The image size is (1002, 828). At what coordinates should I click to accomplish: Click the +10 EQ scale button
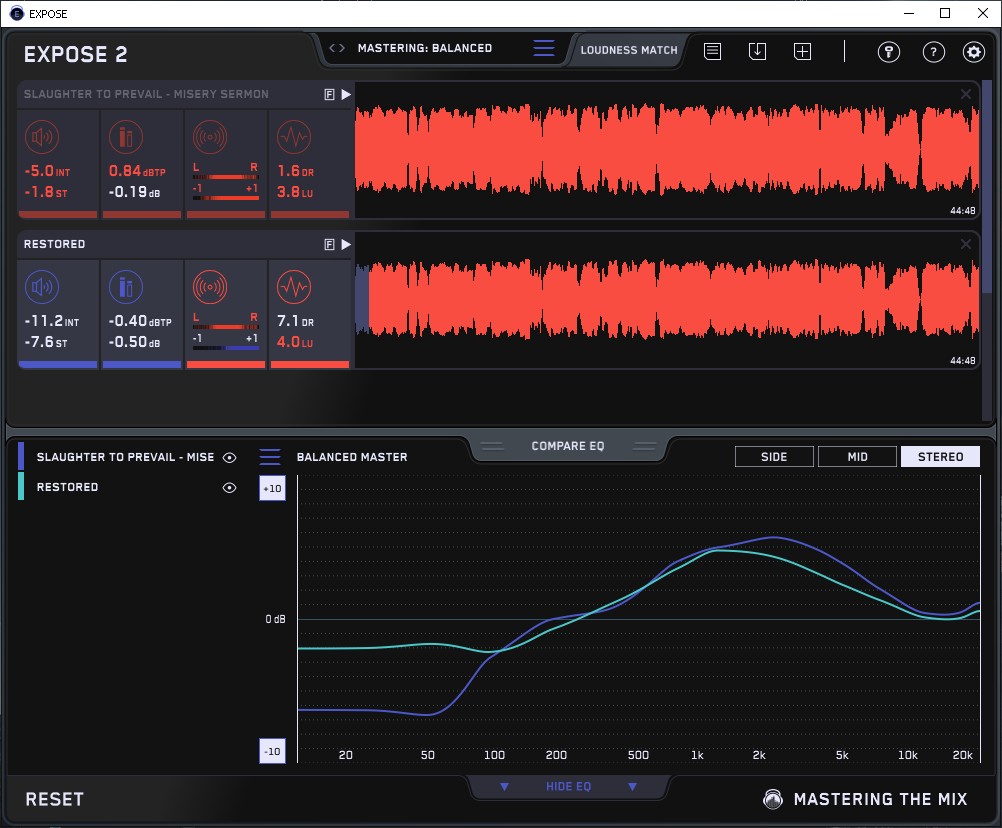click(273, 488)
